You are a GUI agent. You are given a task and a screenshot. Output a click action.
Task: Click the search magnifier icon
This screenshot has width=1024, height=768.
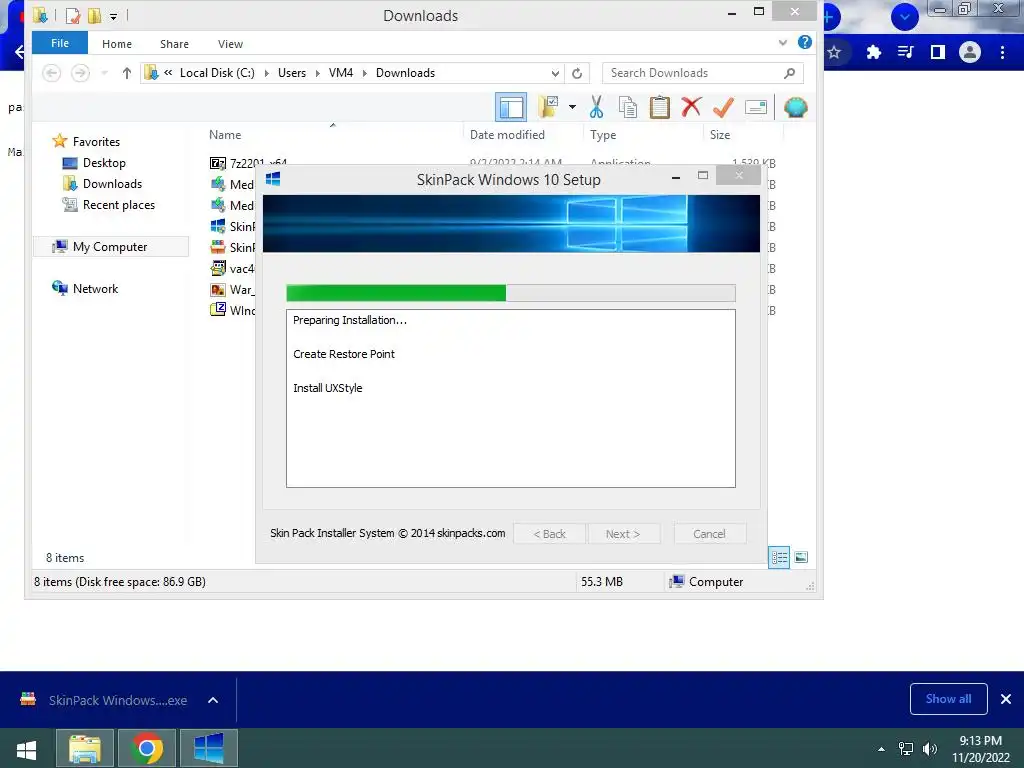click(x=790, y=73)
